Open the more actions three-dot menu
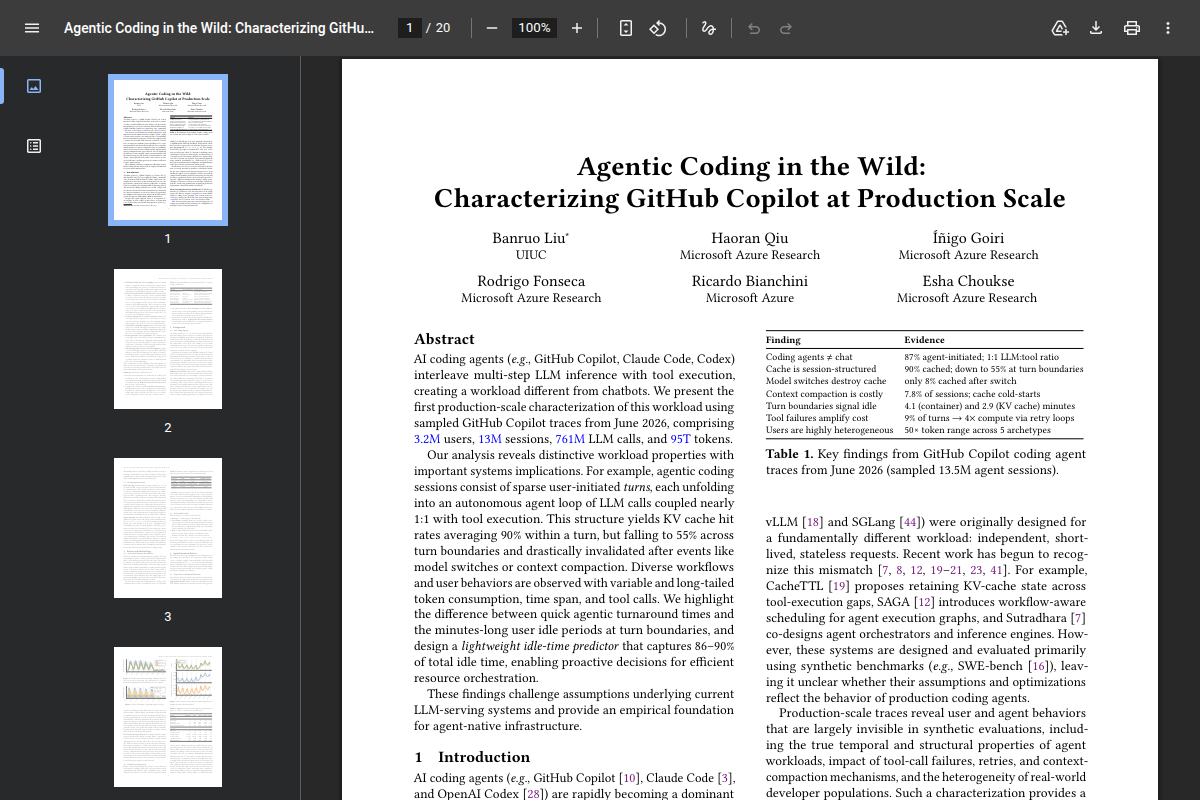1200x800 pixels. [x=1168, y=28]
